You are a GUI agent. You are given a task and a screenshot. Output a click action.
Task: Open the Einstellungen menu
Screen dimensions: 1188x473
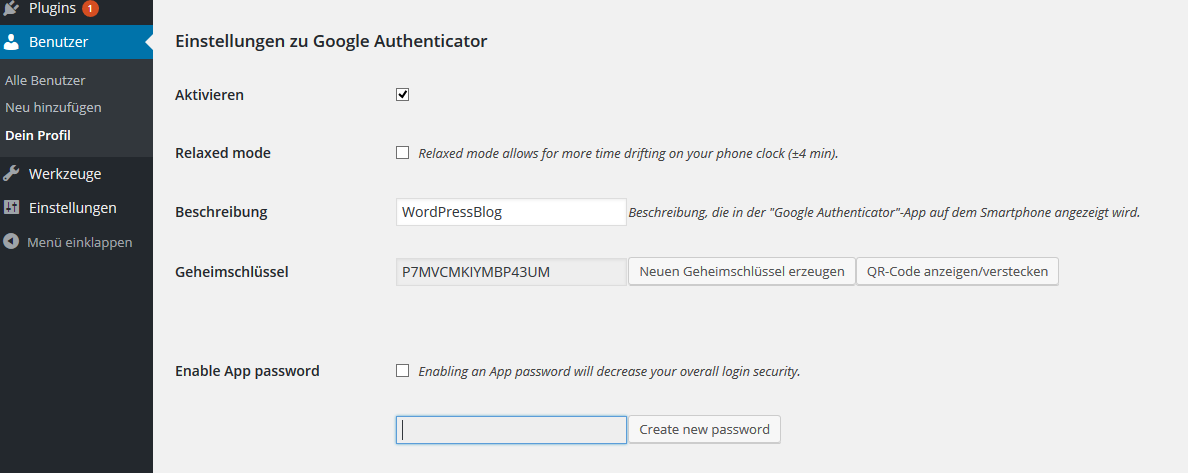point(72,208)
